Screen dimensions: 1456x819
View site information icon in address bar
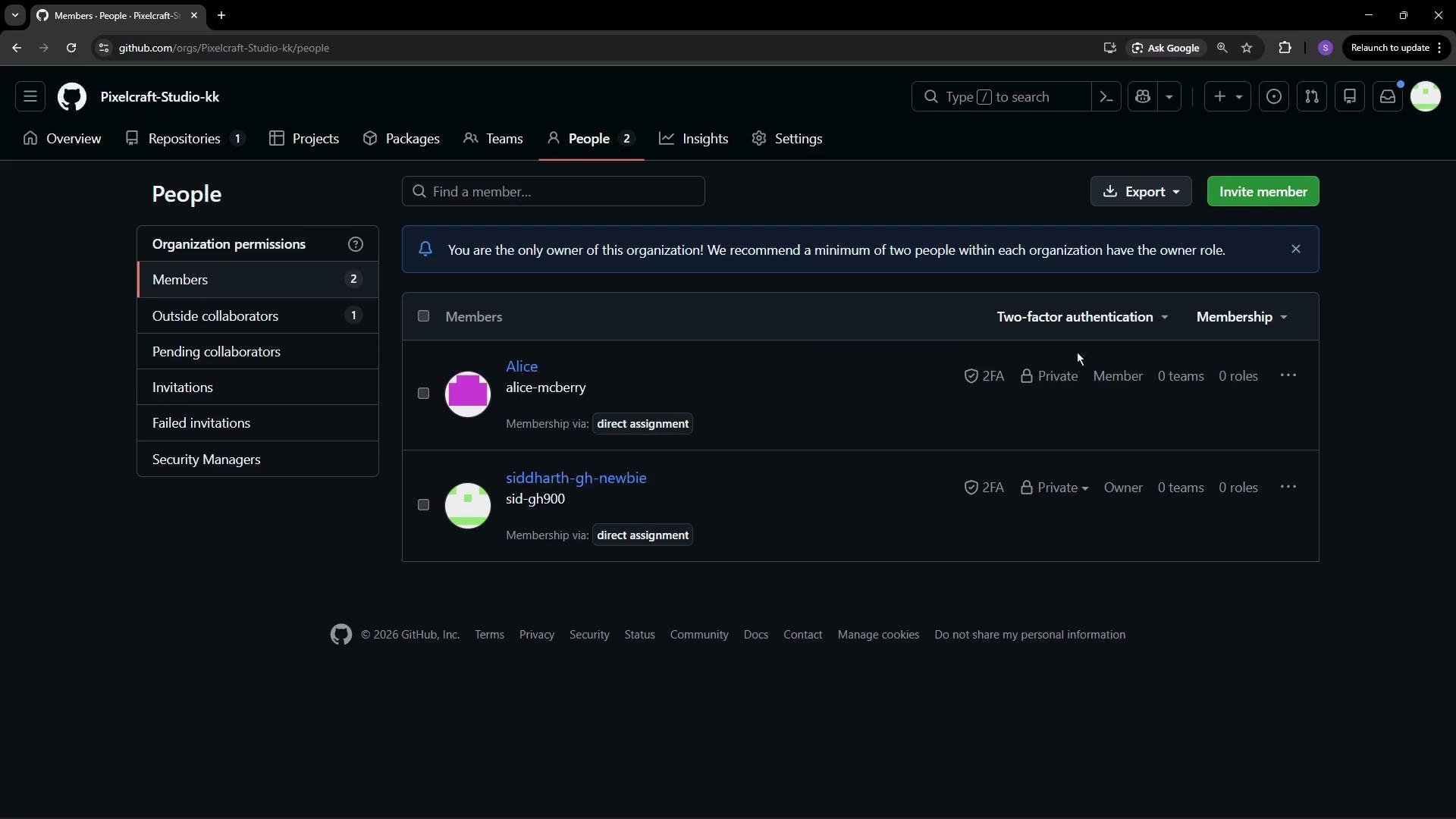104,48
